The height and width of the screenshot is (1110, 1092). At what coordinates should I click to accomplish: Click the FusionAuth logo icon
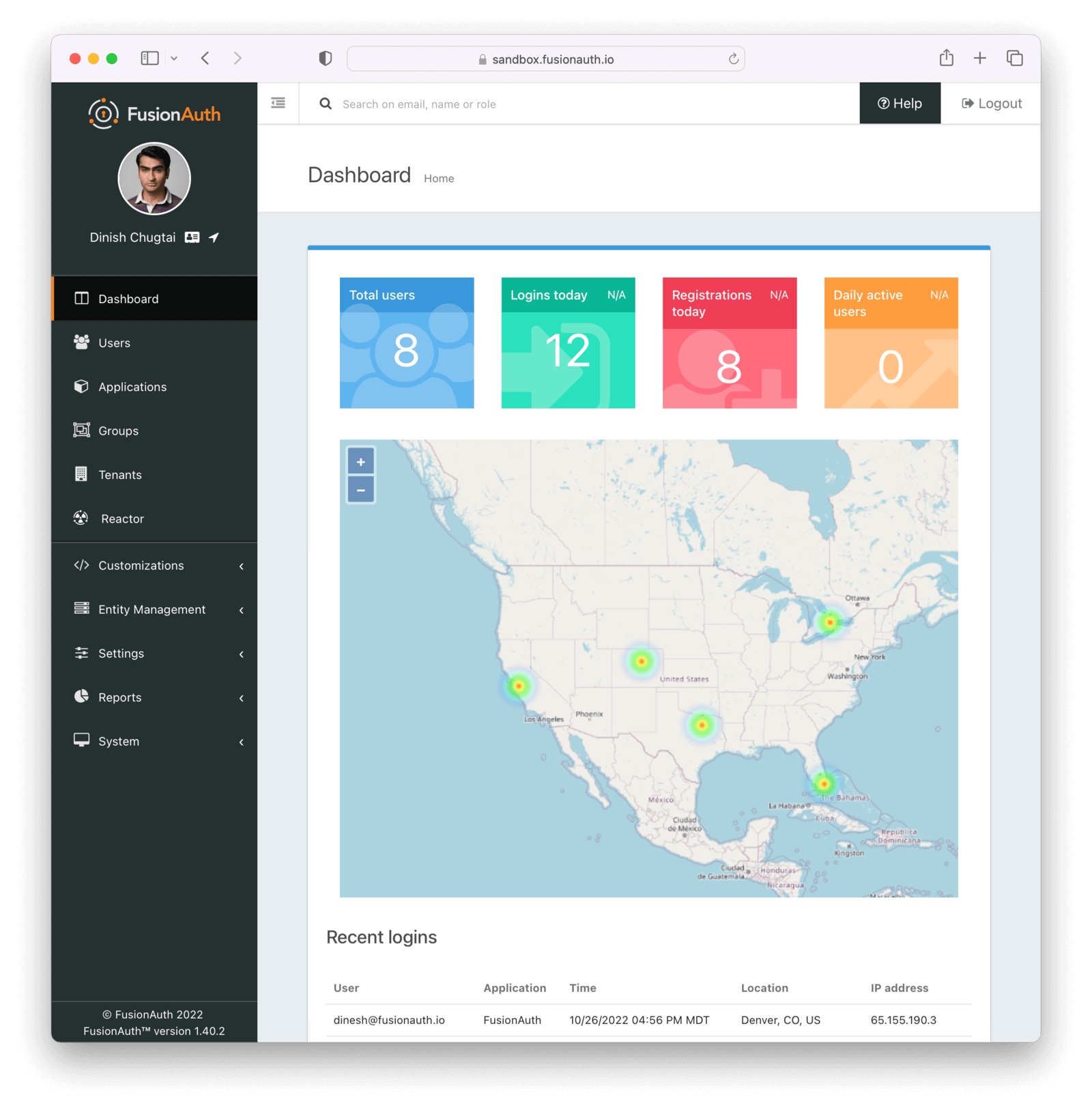(104, 113)
